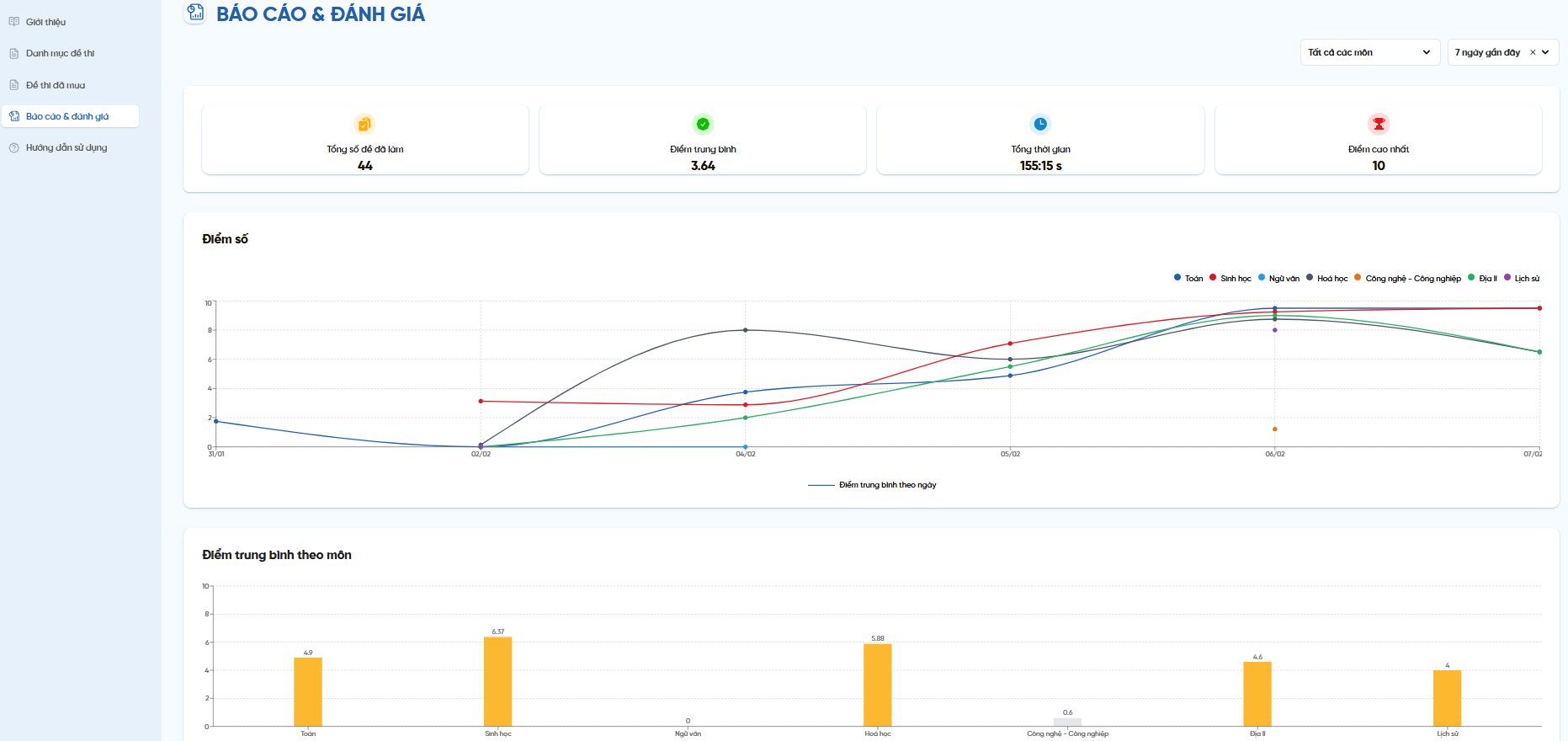Click the document icon beside Danh mục đề thi
The height and width of the screenshot is (741, 1568).
[14, 53]
